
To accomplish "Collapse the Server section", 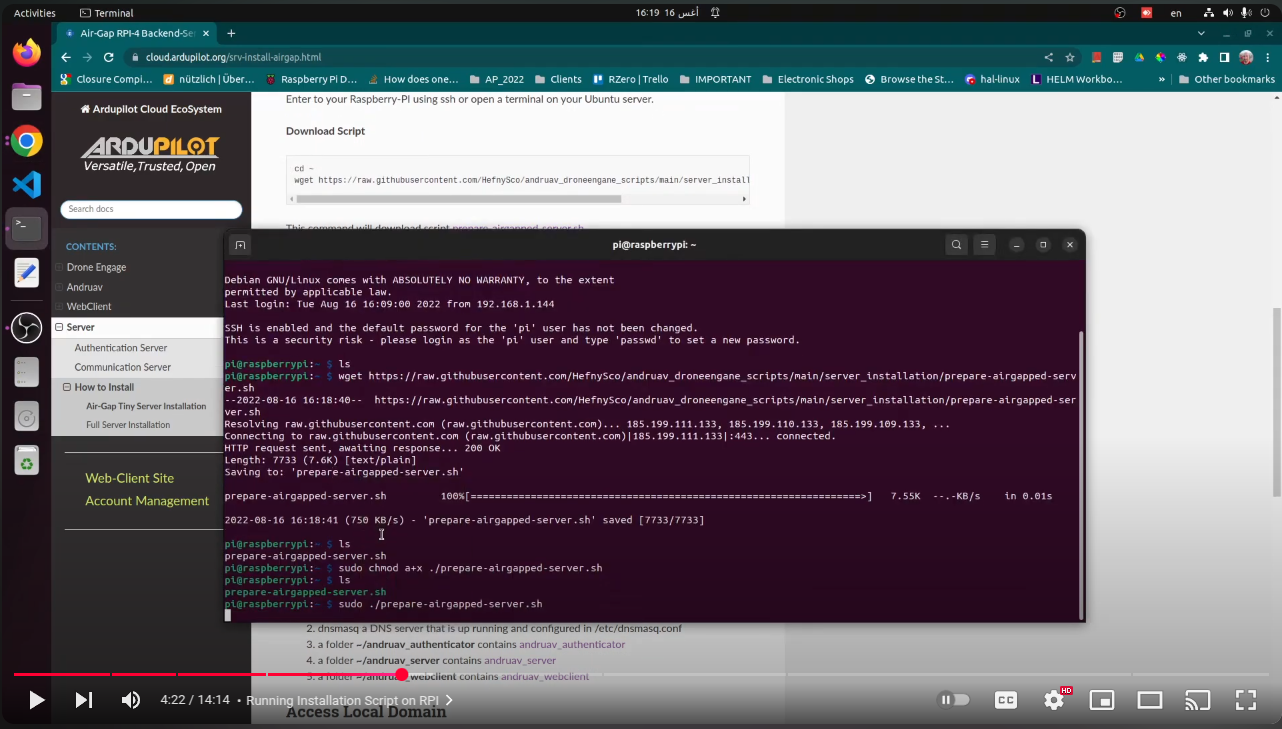I will (x=59, y=327).
